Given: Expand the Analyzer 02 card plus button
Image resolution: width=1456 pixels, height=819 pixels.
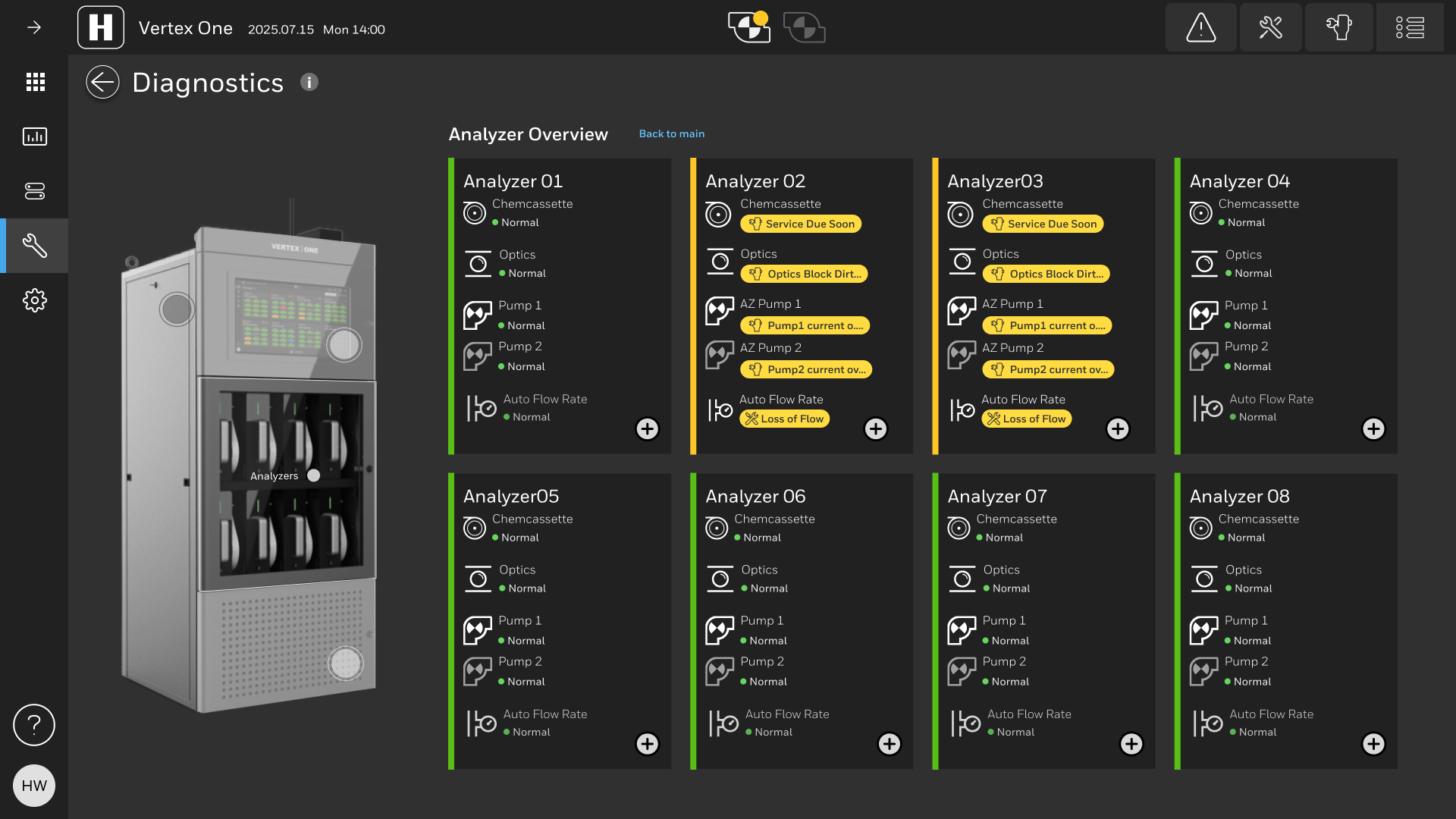Looking at the screenshot, I should coord(876,428).
